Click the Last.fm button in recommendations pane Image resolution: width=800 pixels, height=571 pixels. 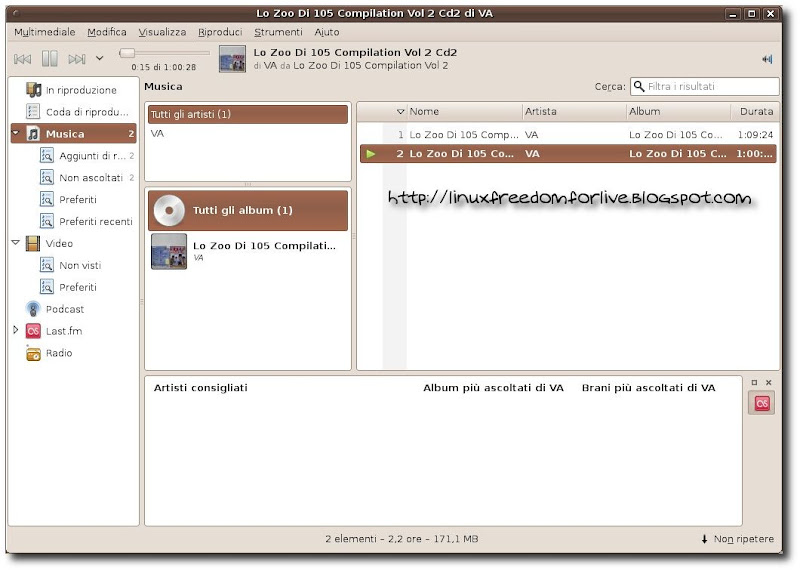(761, 403)
